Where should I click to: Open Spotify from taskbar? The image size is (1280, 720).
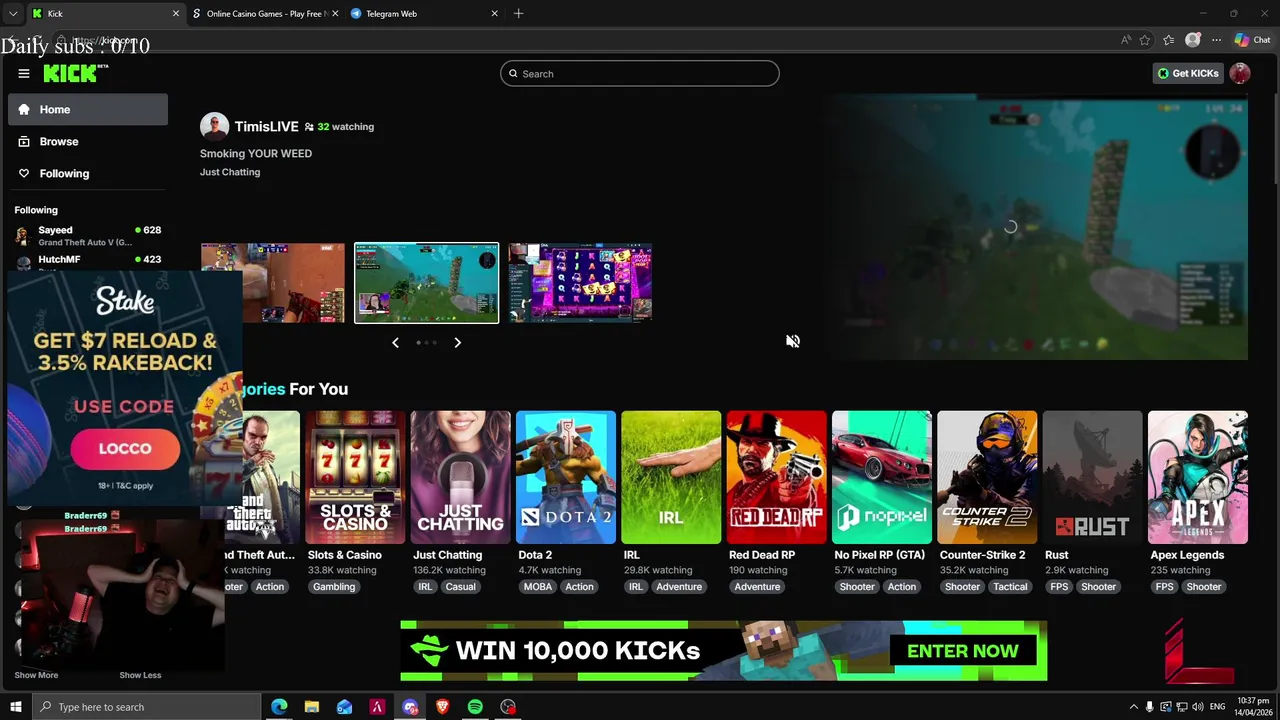pos(475,707)
